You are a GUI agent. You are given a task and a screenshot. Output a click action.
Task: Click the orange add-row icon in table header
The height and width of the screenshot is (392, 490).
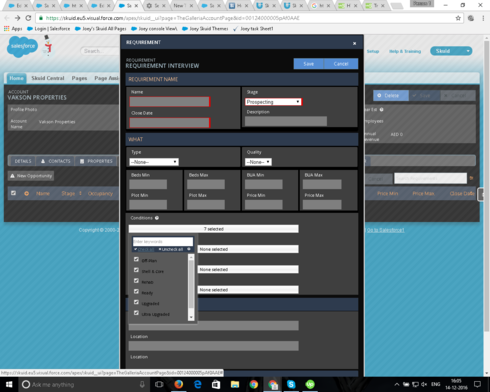(26, 193)
